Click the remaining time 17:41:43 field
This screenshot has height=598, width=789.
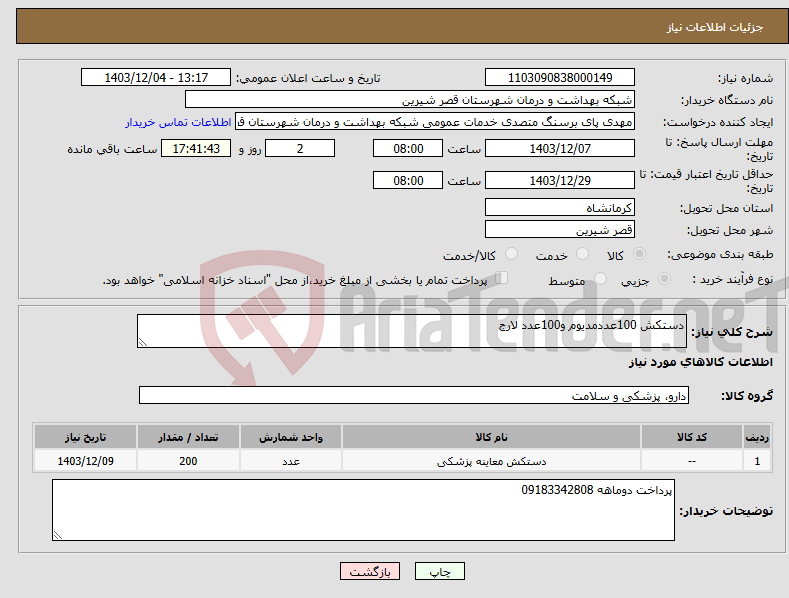(196, 148)
